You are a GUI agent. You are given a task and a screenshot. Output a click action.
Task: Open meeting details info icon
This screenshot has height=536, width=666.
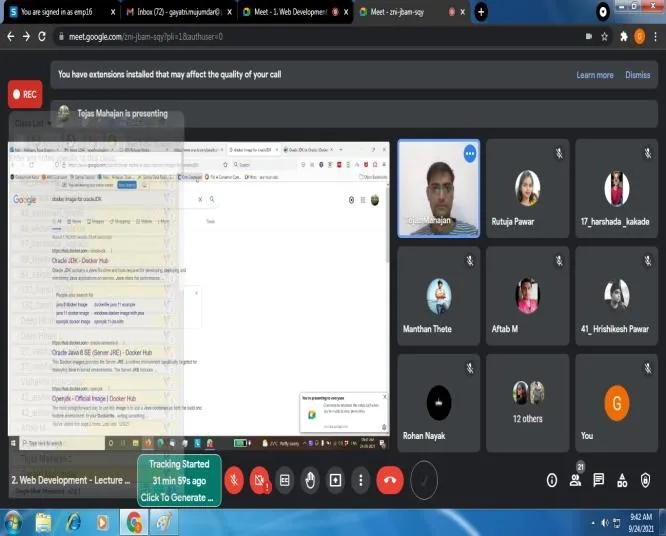pos(552,480)
